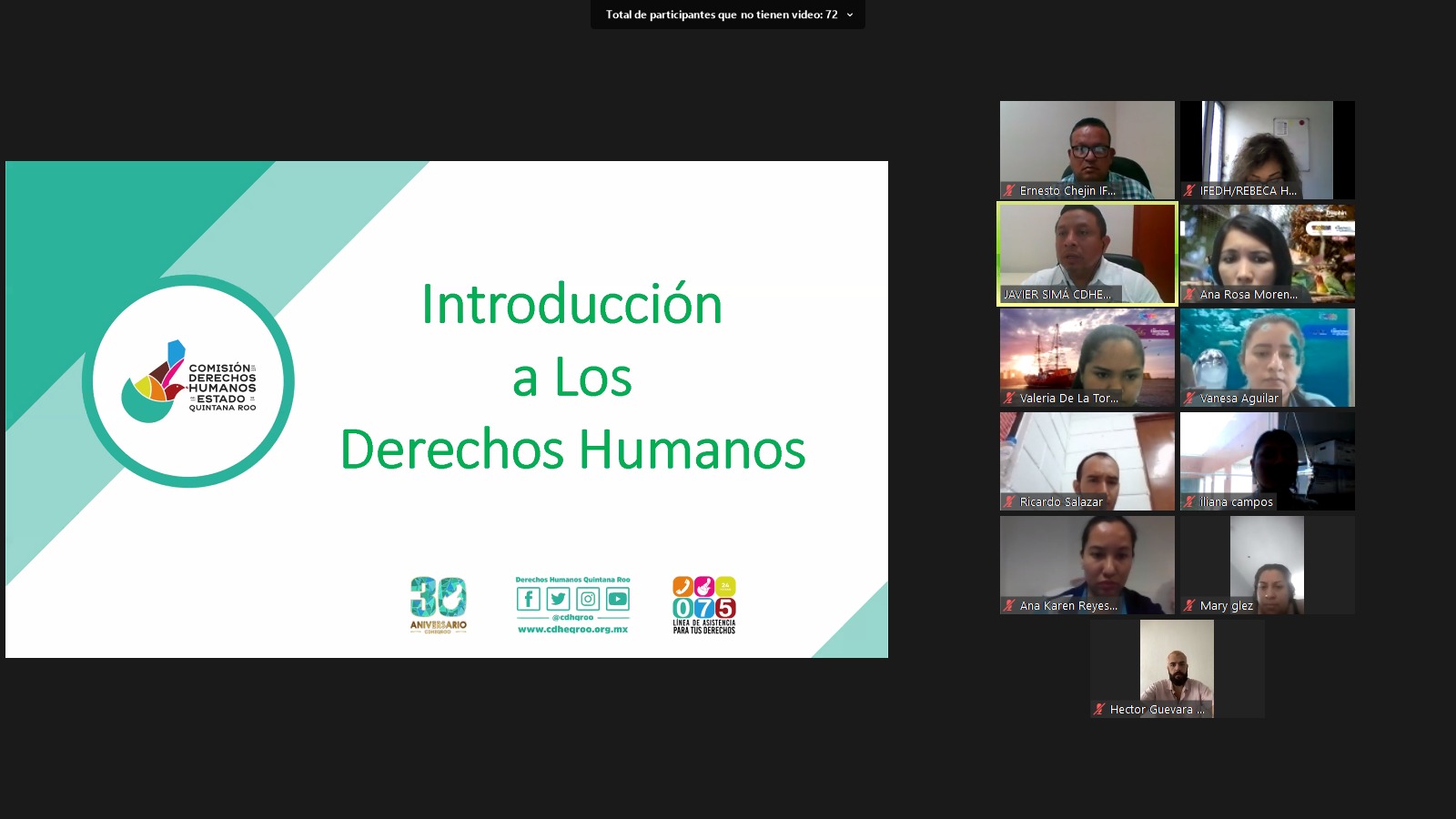Screen dimensions: 1456x819
Task: Click the 075 assistance line logo
Action: [703, 604]
